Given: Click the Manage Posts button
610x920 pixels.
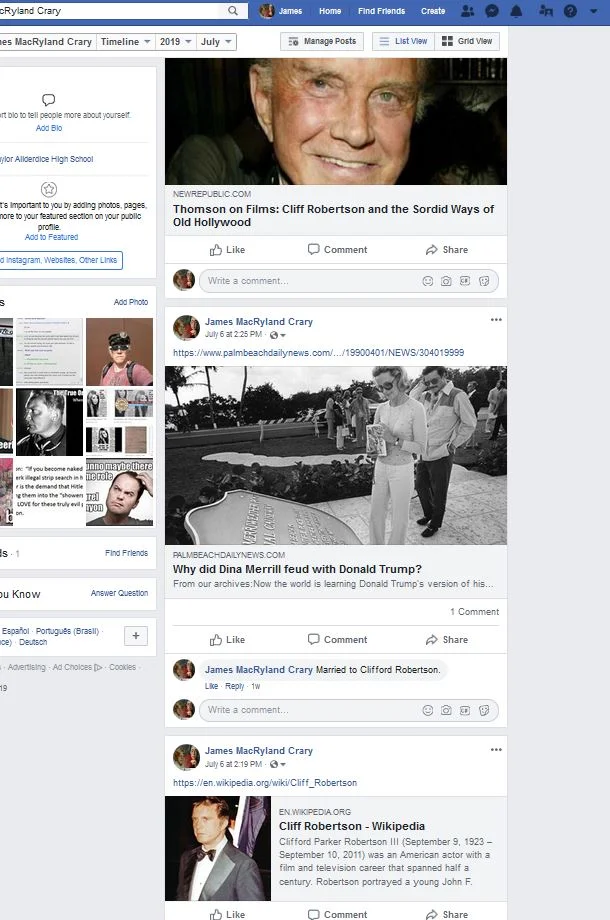Looking at the screenshot, I should click(322, 41).
